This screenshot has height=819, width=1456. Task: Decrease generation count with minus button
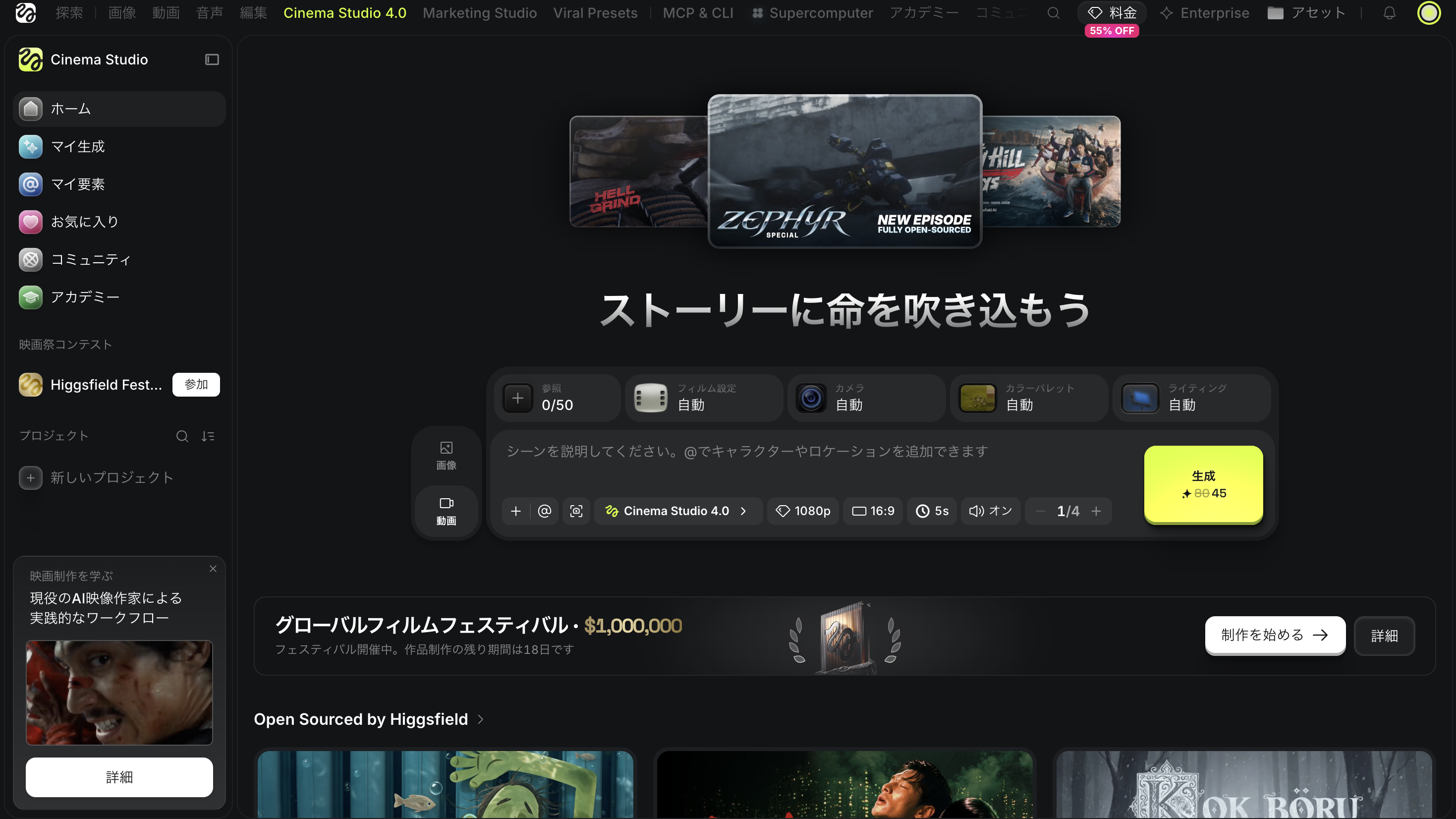click(x=1040, y=511)
